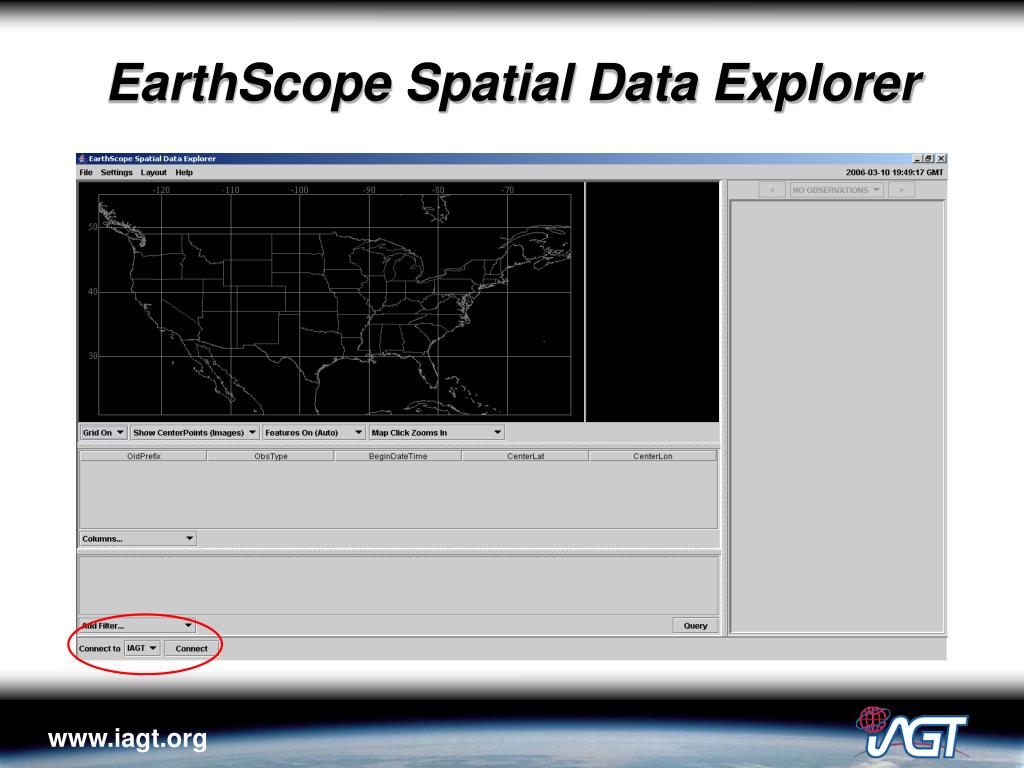Screen dimensions: 1024x768
Task: Open Features On (Auto) dropdown
Action: [313, 432]
